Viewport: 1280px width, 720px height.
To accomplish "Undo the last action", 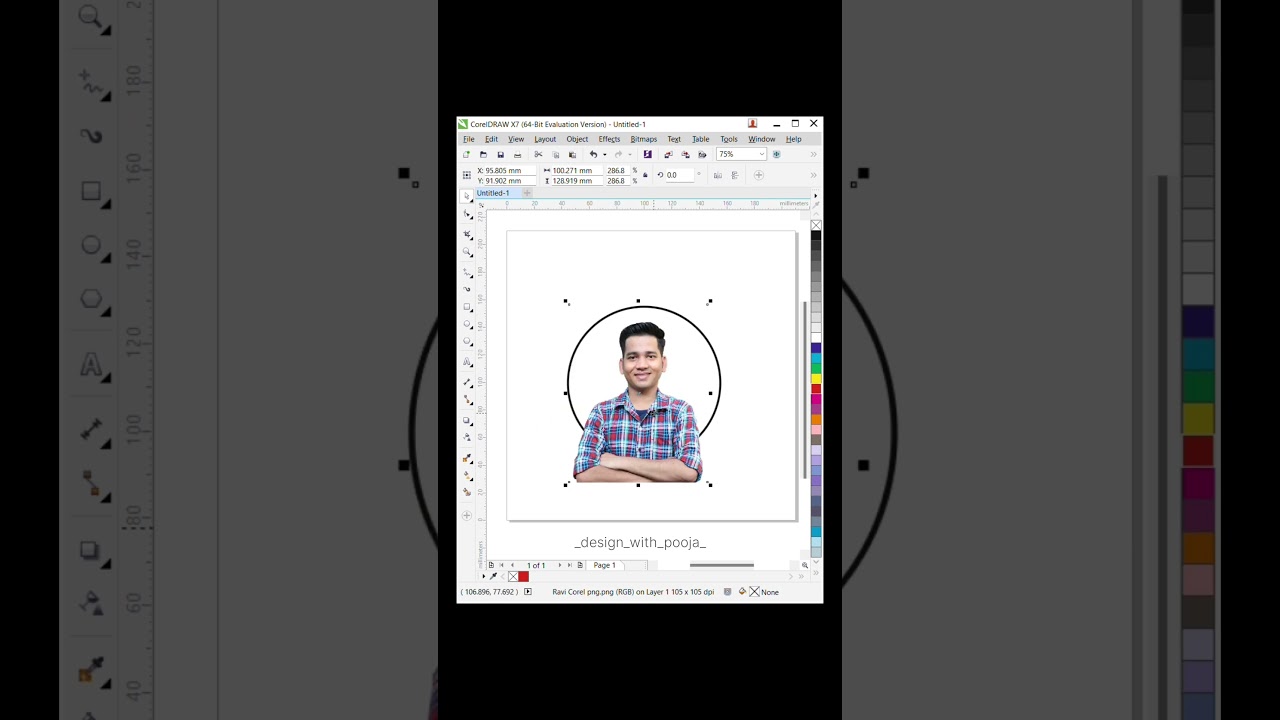I will pos(593,155).
